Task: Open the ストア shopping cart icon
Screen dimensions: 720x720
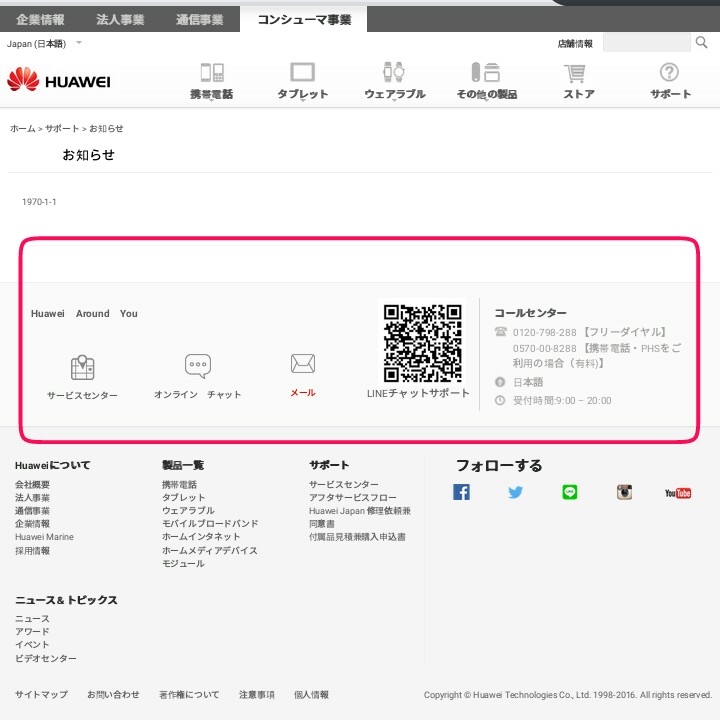Action: click(574, 73)
